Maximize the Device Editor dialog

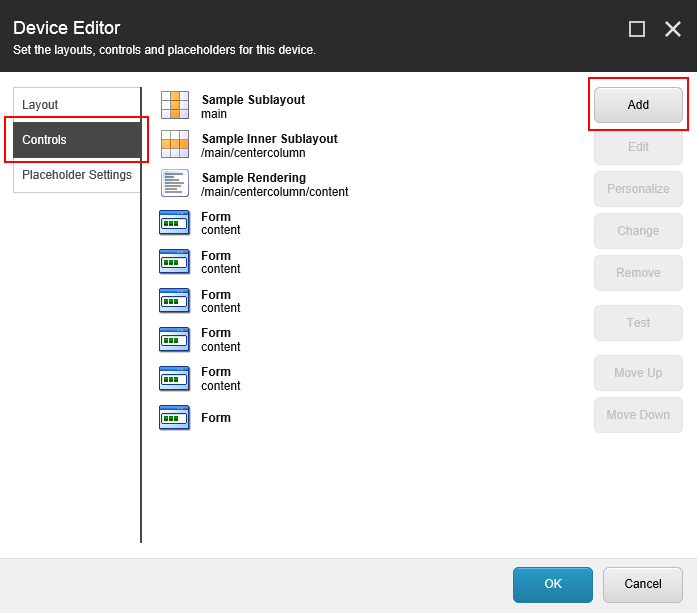636,29
